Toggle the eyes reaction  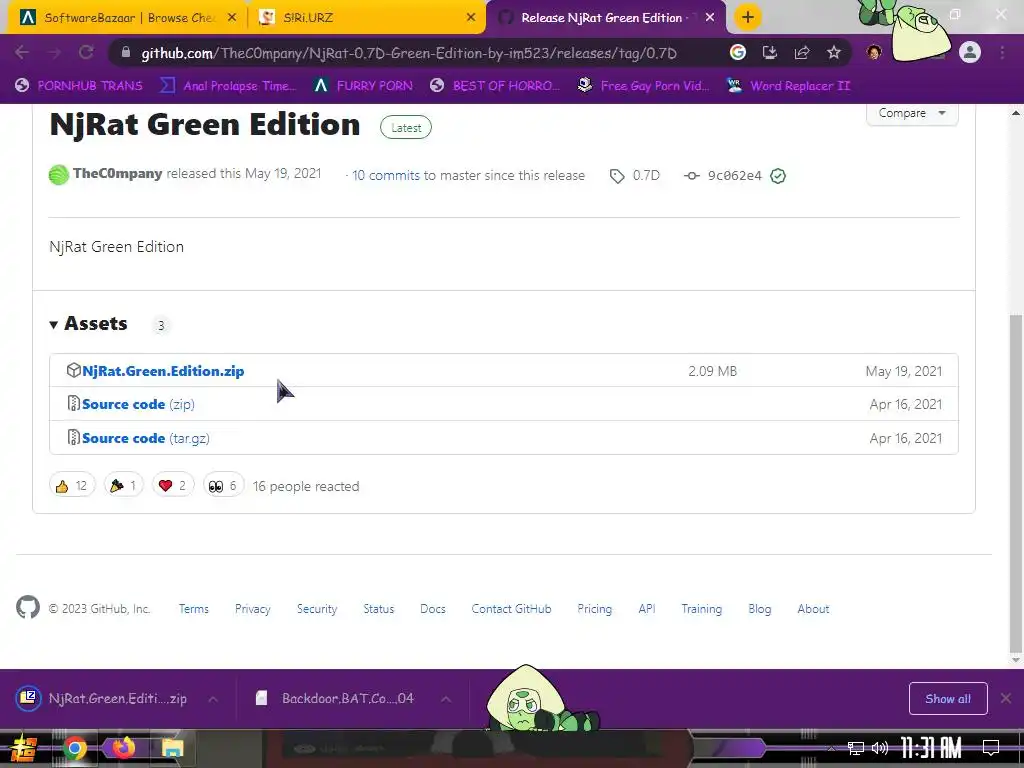coord(223,485)
